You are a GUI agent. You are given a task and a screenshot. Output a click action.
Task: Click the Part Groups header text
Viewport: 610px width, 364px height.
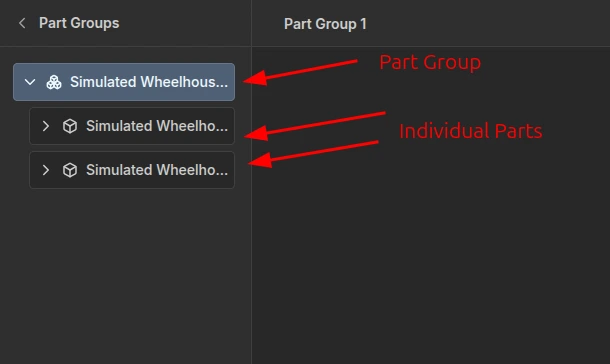point(79,23)
